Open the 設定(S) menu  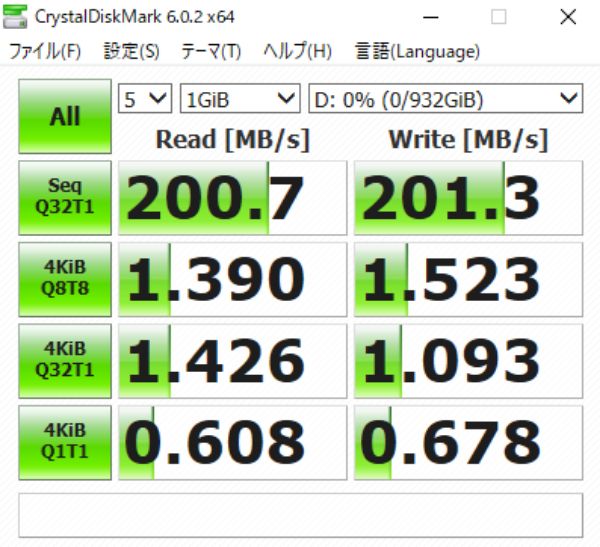point(131,51)
